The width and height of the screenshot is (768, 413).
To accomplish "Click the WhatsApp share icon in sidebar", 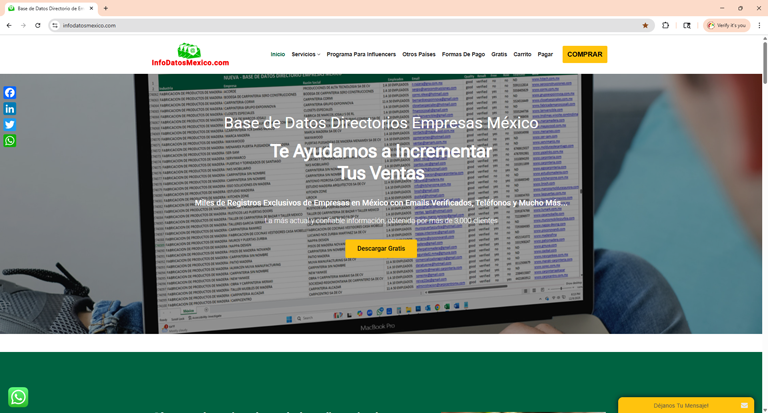I will click(x=9, y=141).
